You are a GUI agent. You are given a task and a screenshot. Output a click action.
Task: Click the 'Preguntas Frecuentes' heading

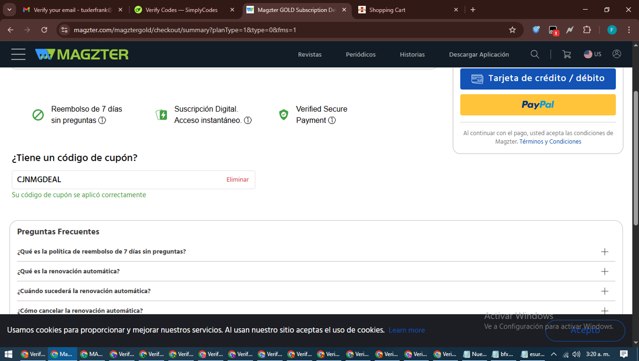(x=58, y=231)
